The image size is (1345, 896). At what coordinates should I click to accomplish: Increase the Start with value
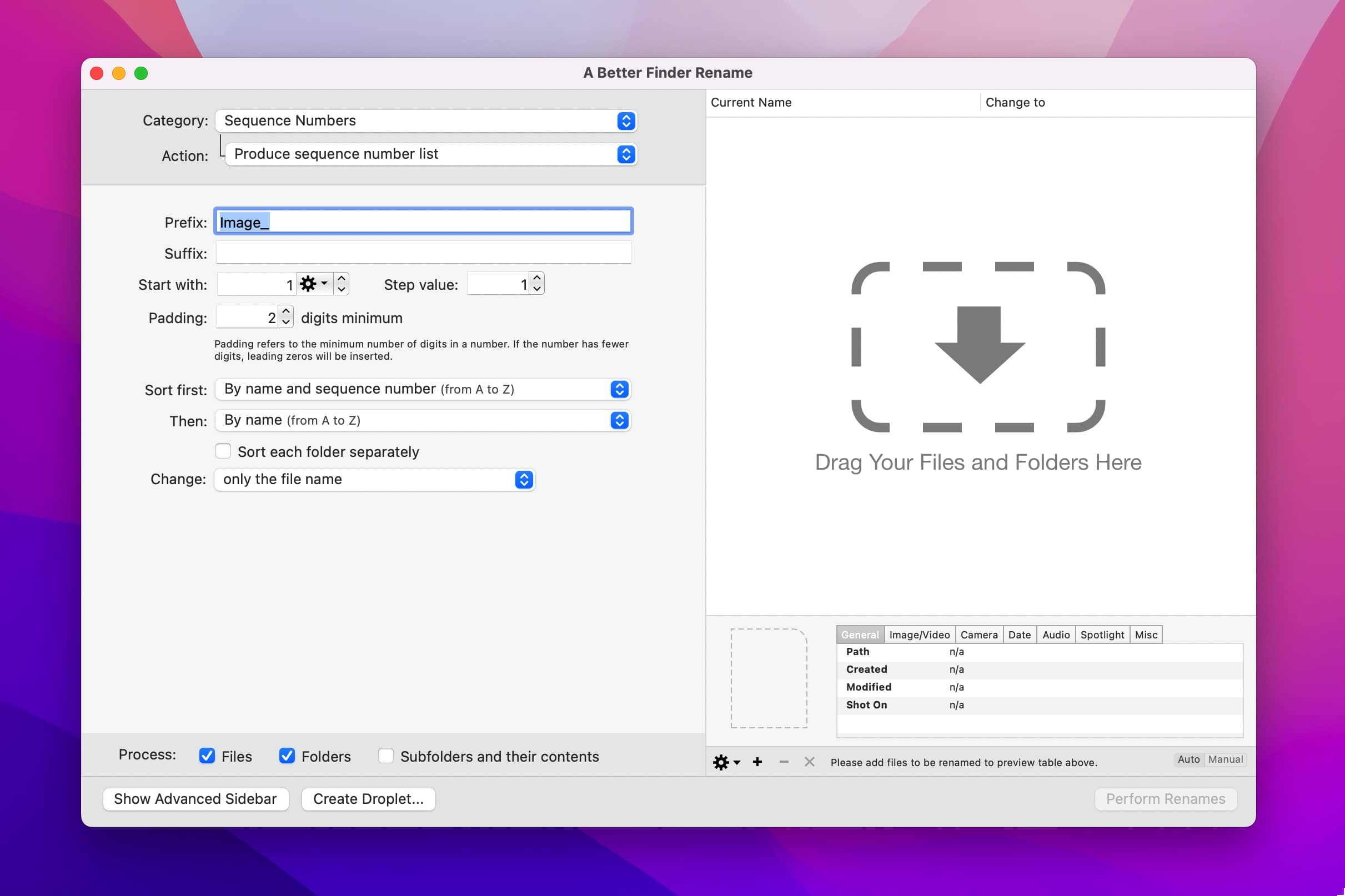[x=342, y=278]
